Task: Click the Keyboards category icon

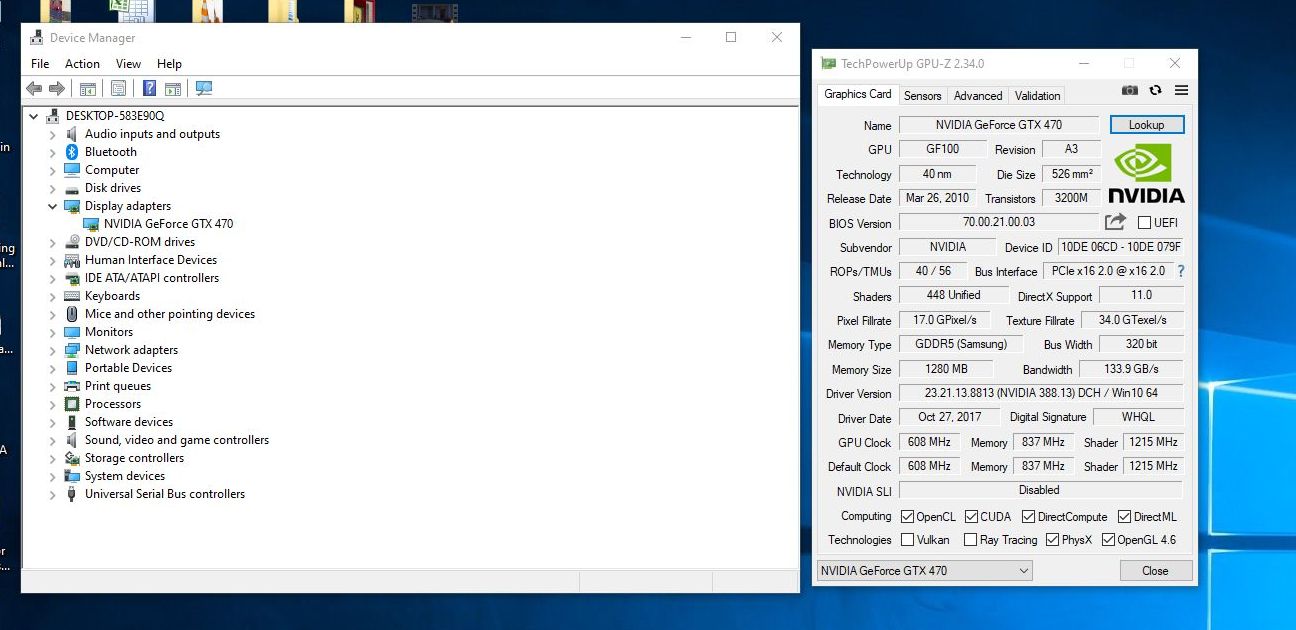Action: pyautogui.click(x=72, y=296)
